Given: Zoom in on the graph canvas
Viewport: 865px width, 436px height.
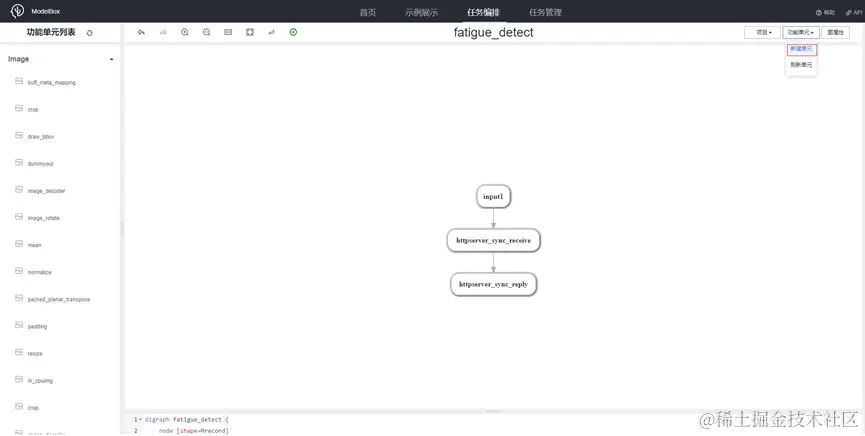Looking at the screenshot, I should click(185, 33).
